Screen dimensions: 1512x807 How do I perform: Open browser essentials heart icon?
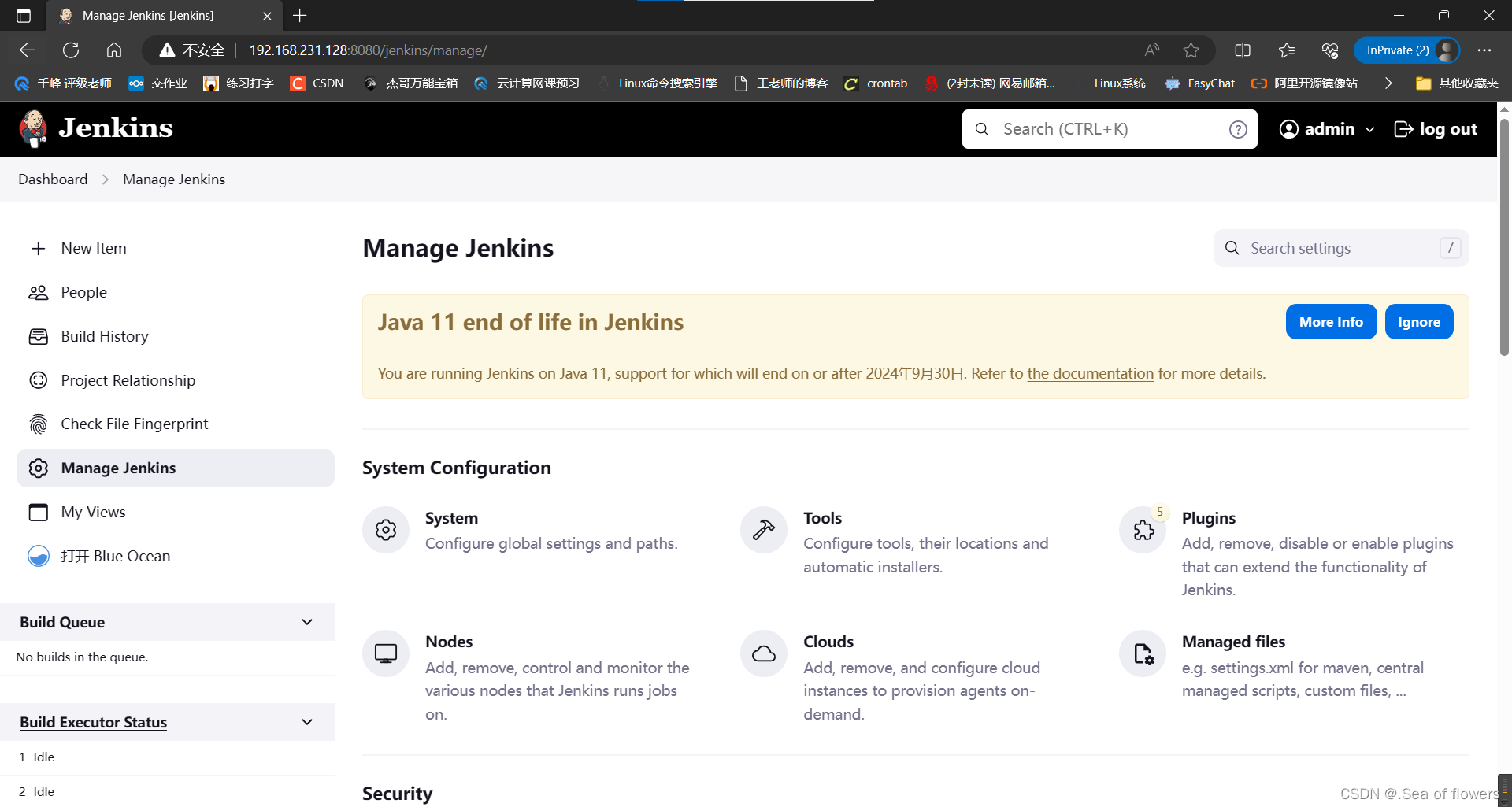[1330, 50]
